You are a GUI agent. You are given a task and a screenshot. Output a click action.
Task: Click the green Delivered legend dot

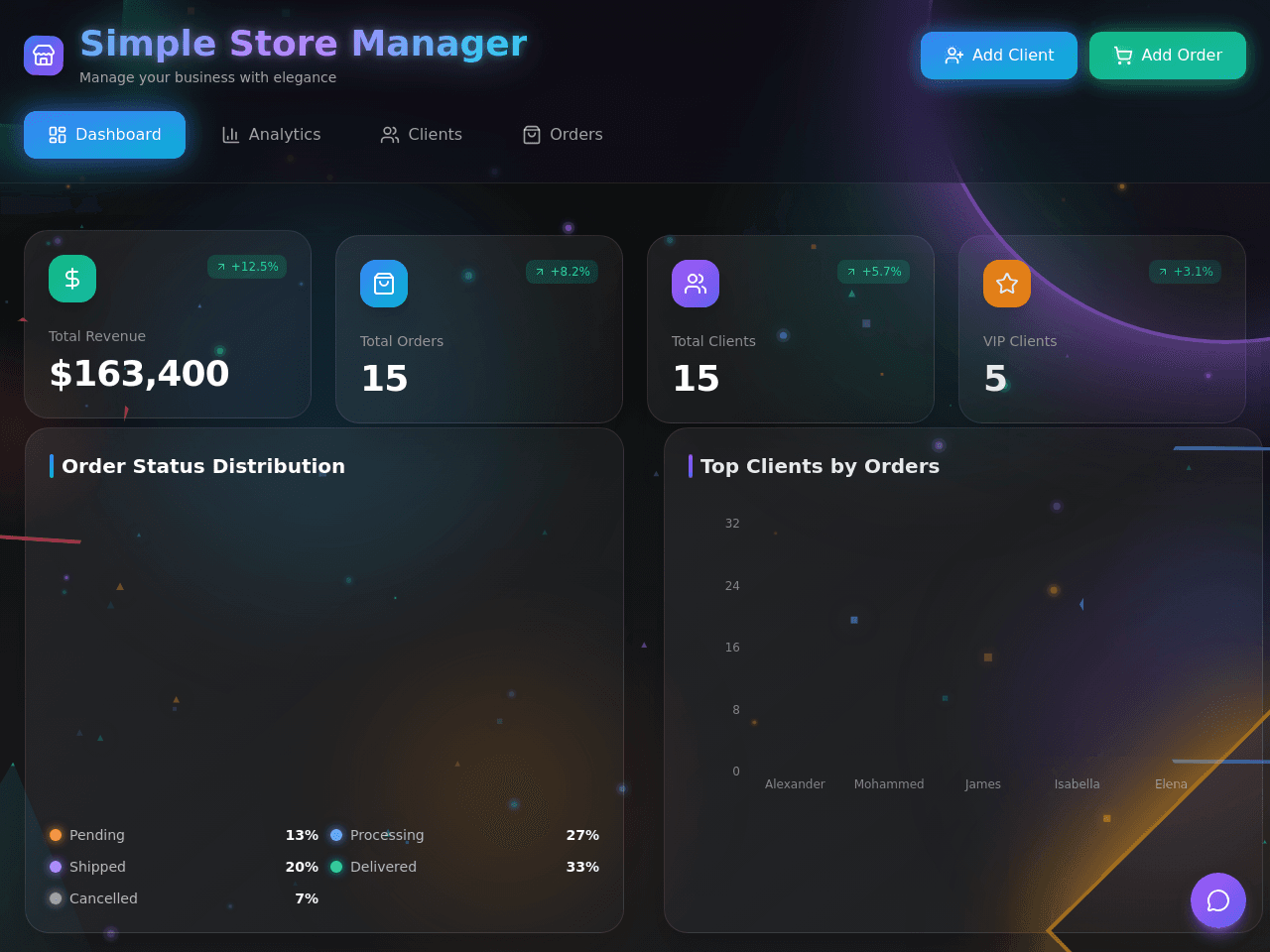(x=336, y=867)
